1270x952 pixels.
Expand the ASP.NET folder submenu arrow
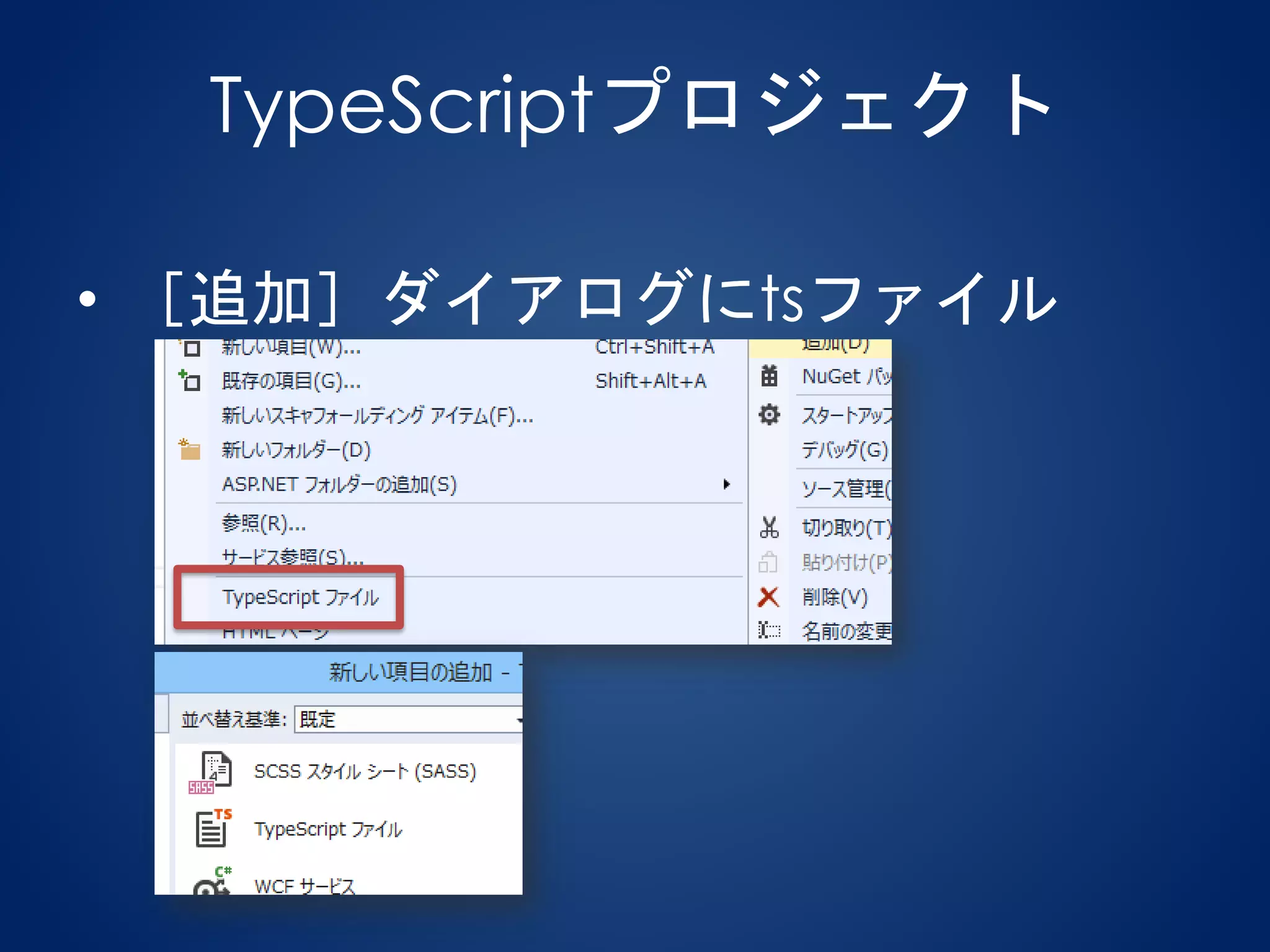click(726, 484)
